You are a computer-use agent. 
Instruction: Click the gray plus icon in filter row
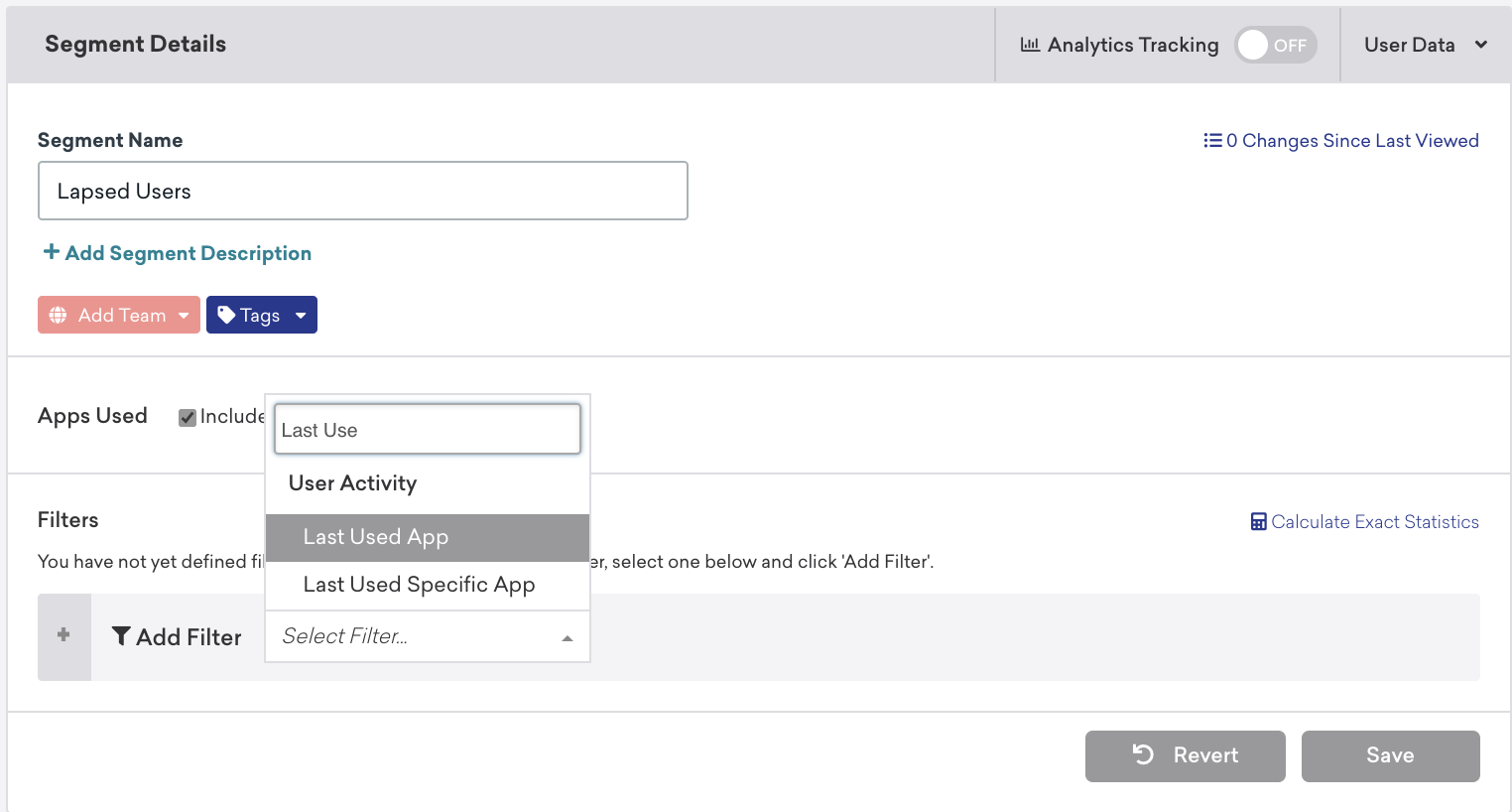pos(63,634)
